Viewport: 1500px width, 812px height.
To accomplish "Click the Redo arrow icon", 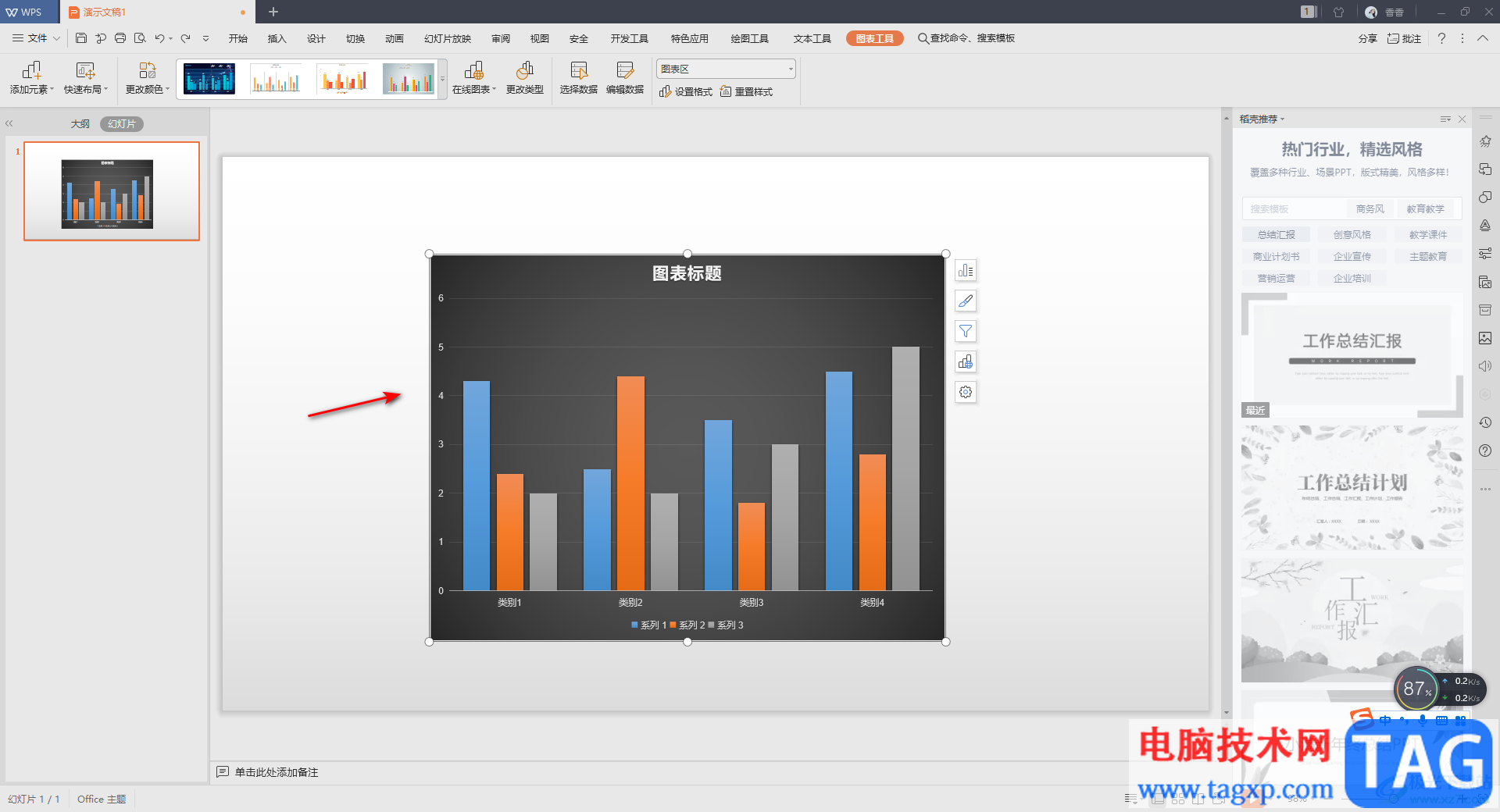I will (x=185, y=38).
